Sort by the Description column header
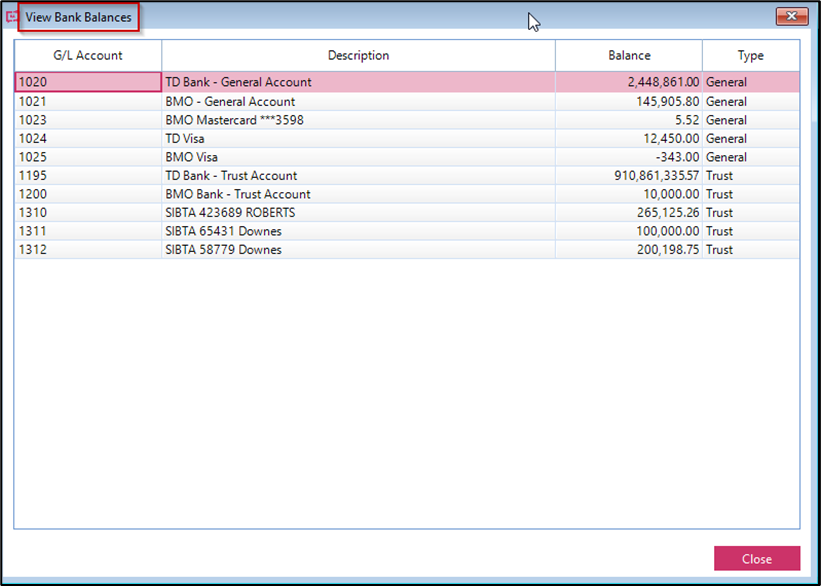 pyautogui.click(x=359, y=55)
